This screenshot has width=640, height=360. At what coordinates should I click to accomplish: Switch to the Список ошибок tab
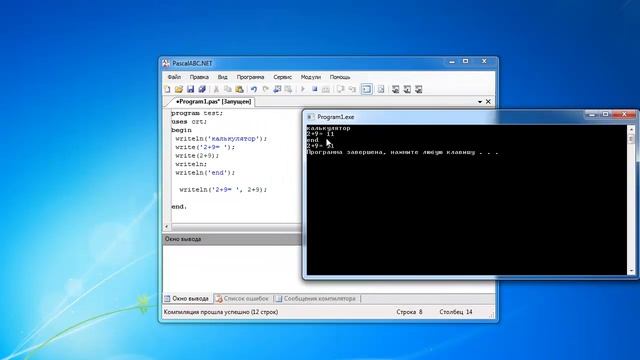242,299
